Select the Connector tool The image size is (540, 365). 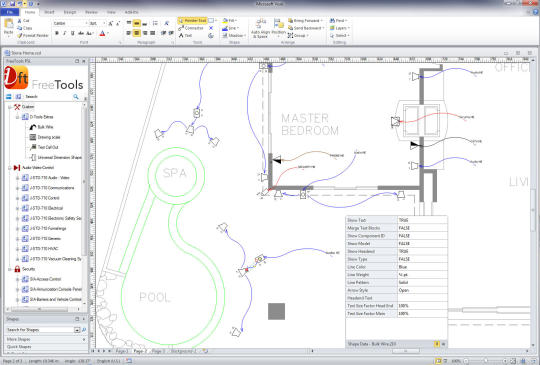pyautogui.click(x=191, y=28)
